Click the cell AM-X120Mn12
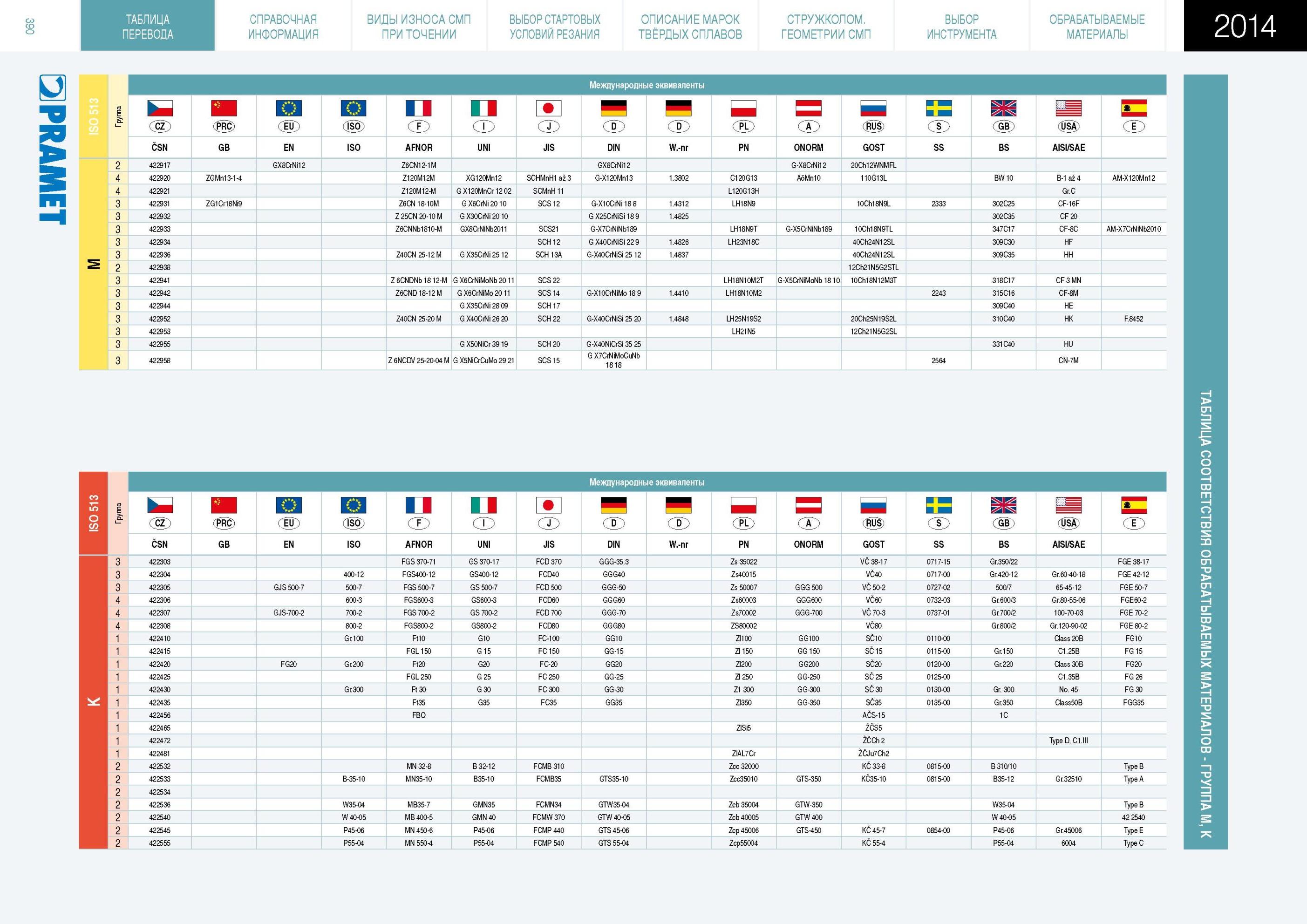 (x=1133, y=178)
